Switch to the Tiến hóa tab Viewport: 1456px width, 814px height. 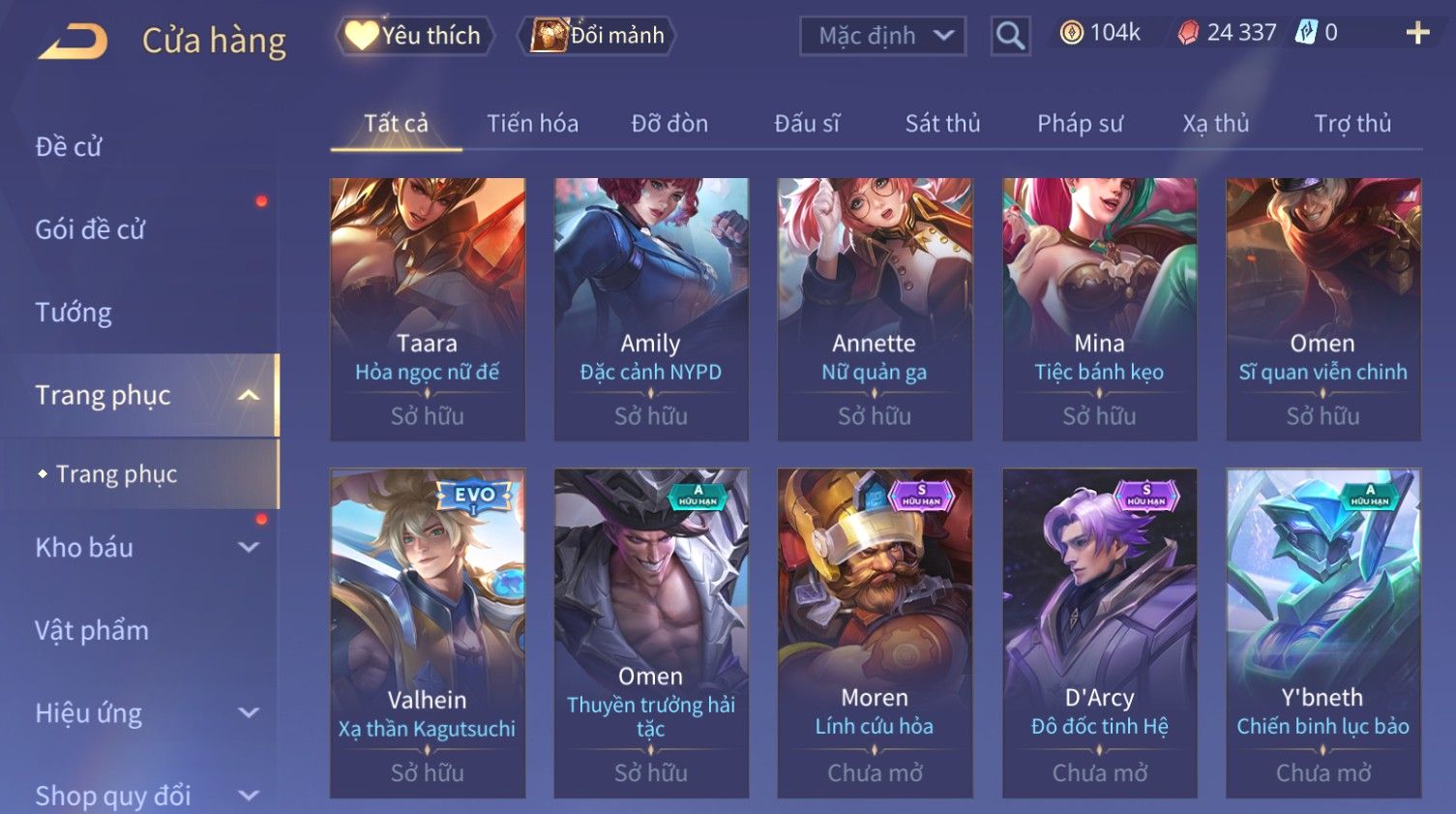click(532, 123)
